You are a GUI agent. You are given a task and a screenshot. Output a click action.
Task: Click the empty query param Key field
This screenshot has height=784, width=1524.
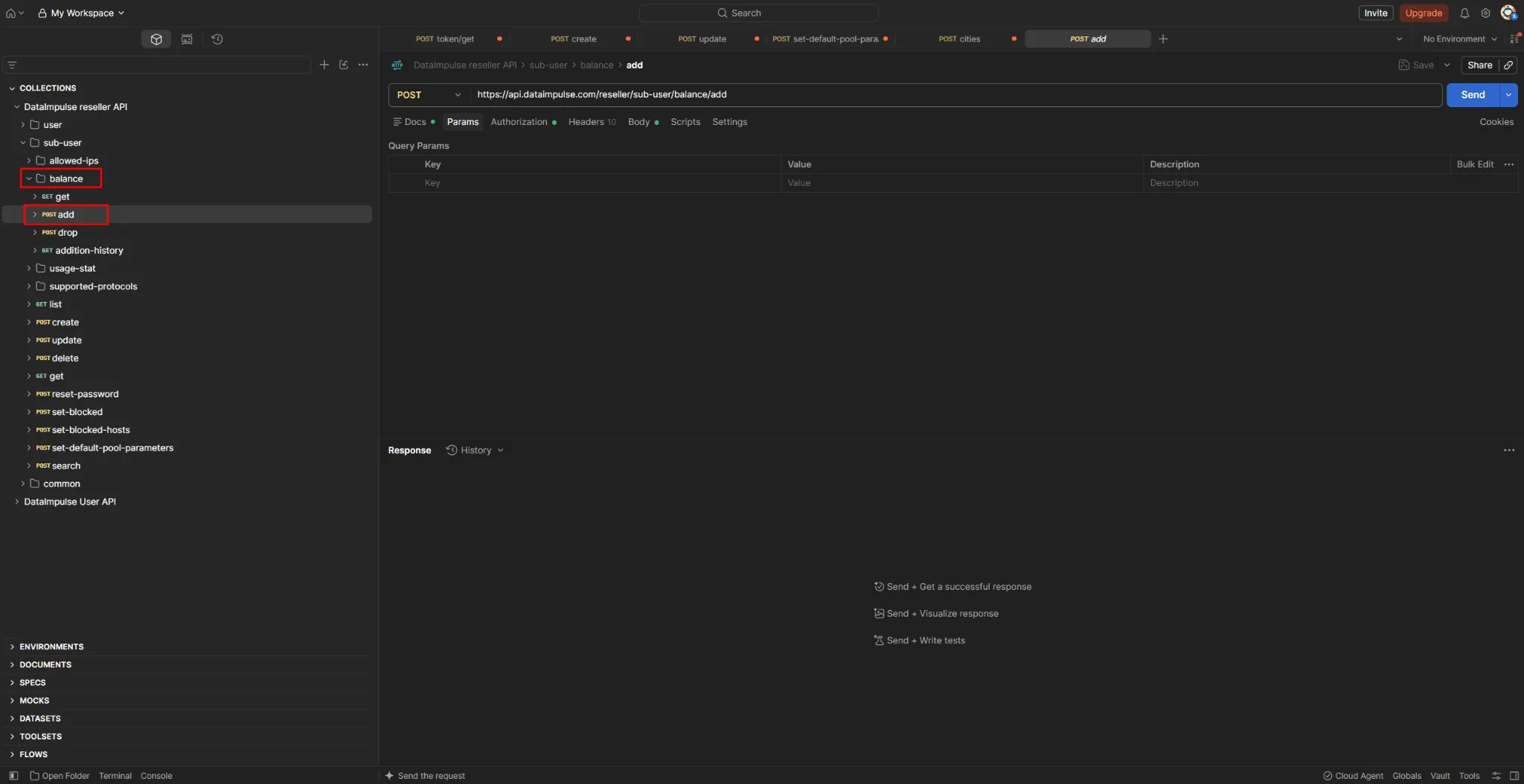tap(601, 183)
